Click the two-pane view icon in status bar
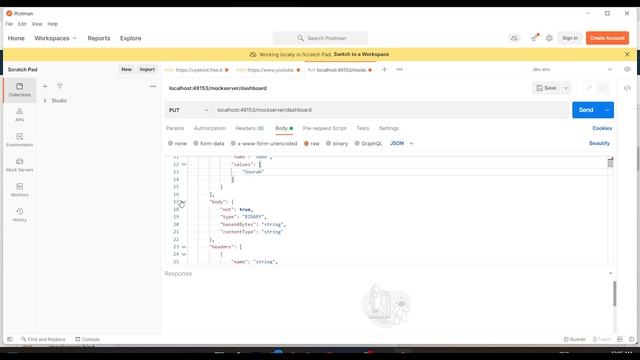The height and width of the screenshot is (360, 640). click(x=620, y=339)
